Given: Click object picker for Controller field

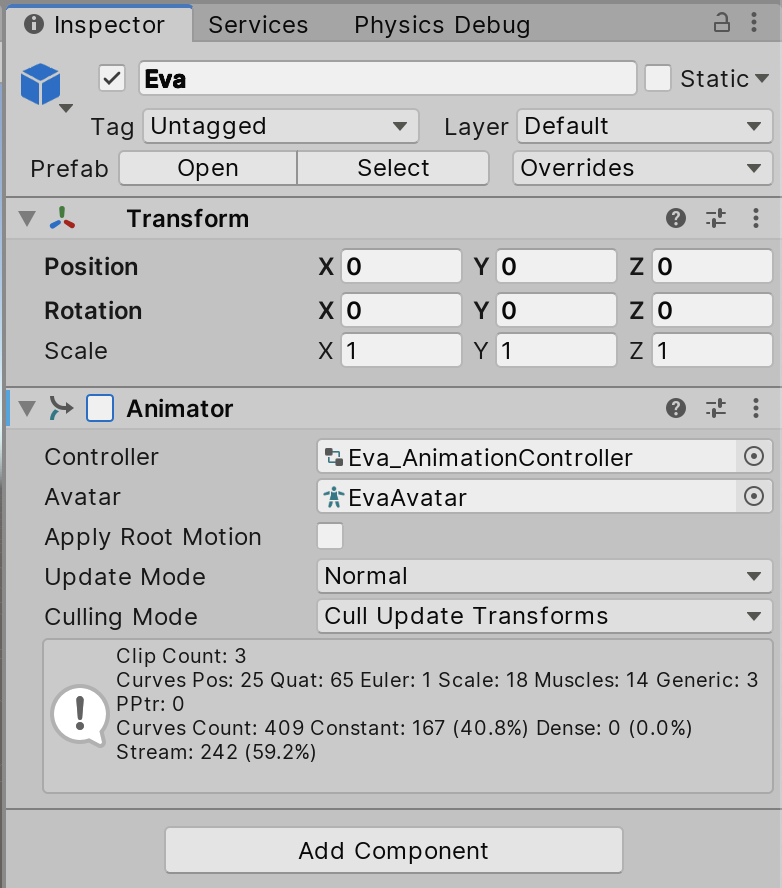Looking at the screenshot, I should point(754,457).
